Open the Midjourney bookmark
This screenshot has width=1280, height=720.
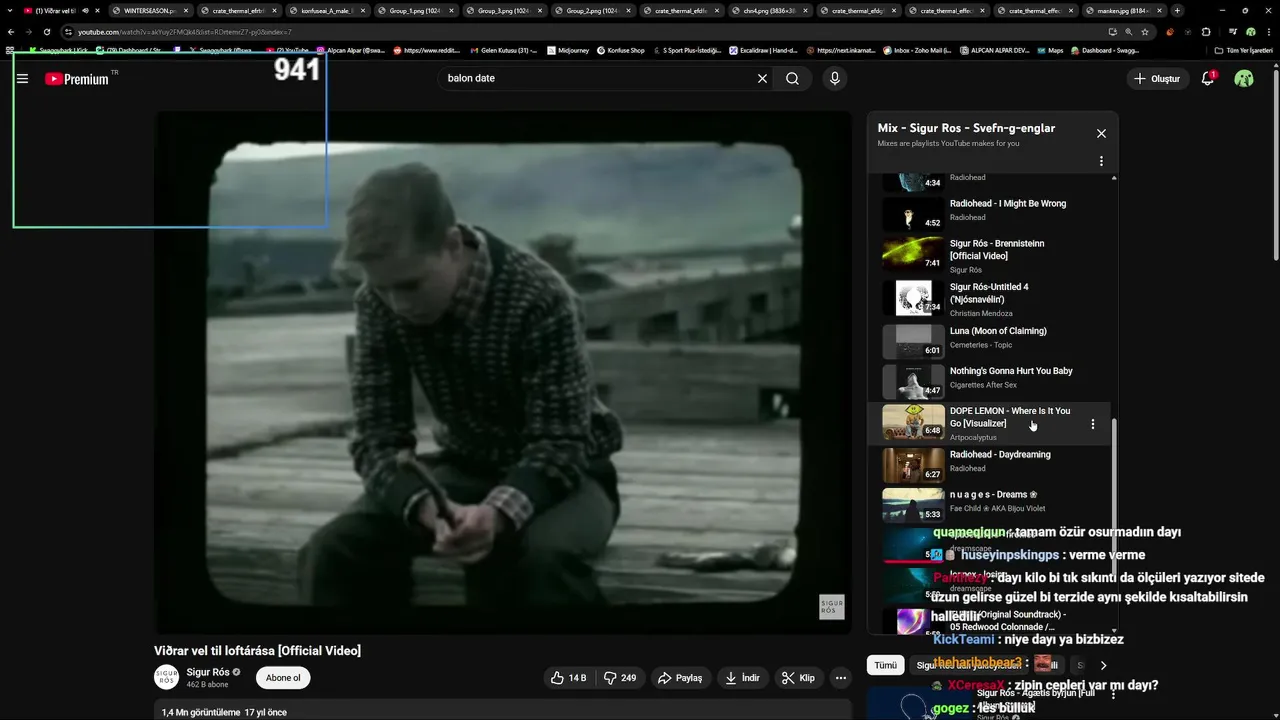566,50
